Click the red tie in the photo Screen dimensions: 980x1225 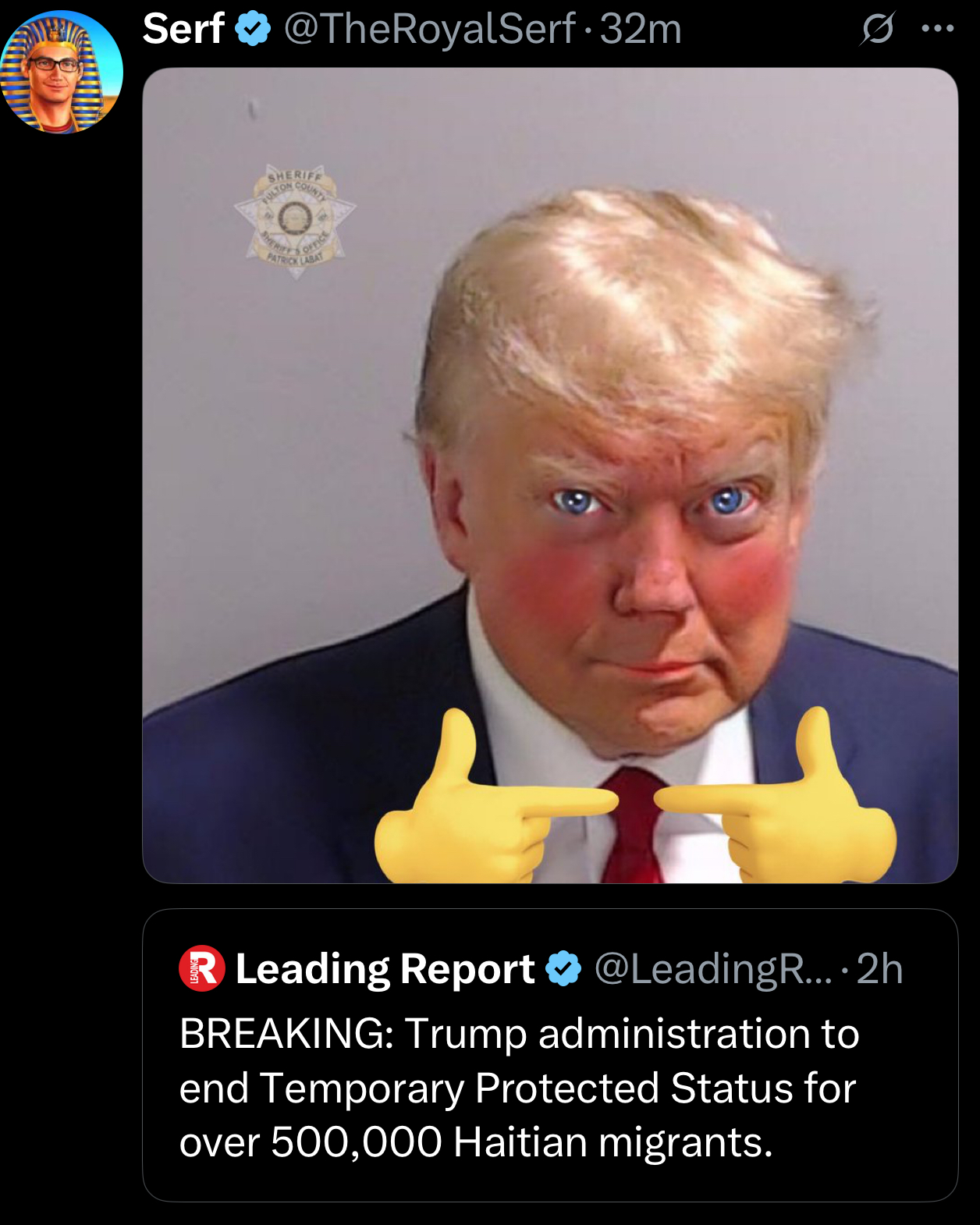click(x=634, y=826)
